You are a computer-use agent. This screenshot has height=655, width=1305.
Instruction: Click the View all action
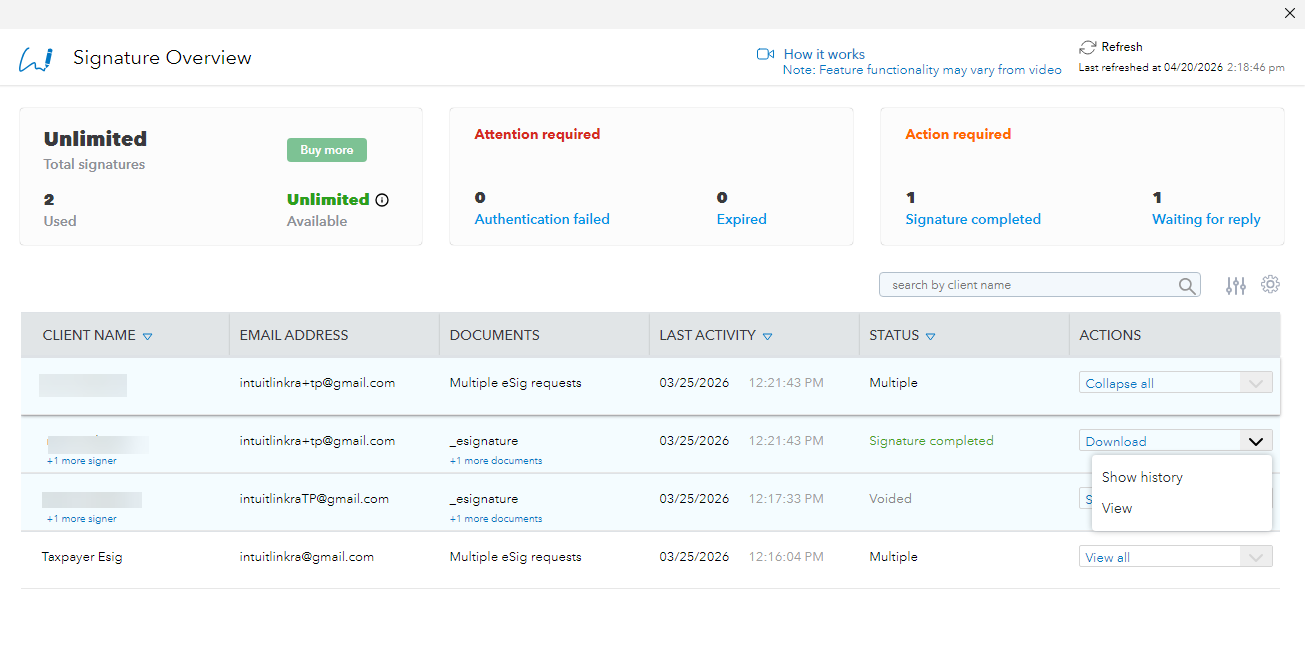(1108, 557)
